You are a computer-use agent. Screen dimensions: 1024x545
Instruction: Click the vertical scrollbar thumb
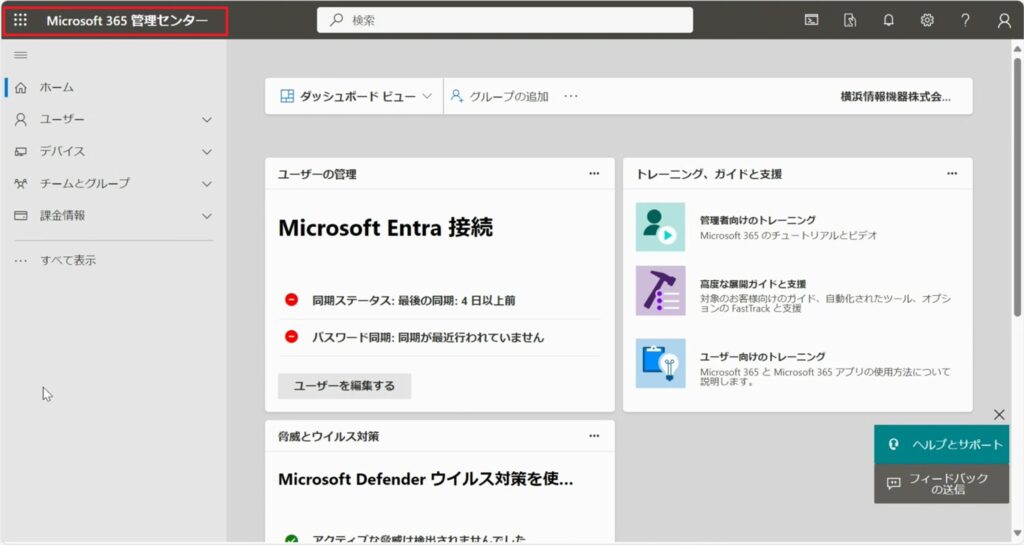click(1017, 187)
